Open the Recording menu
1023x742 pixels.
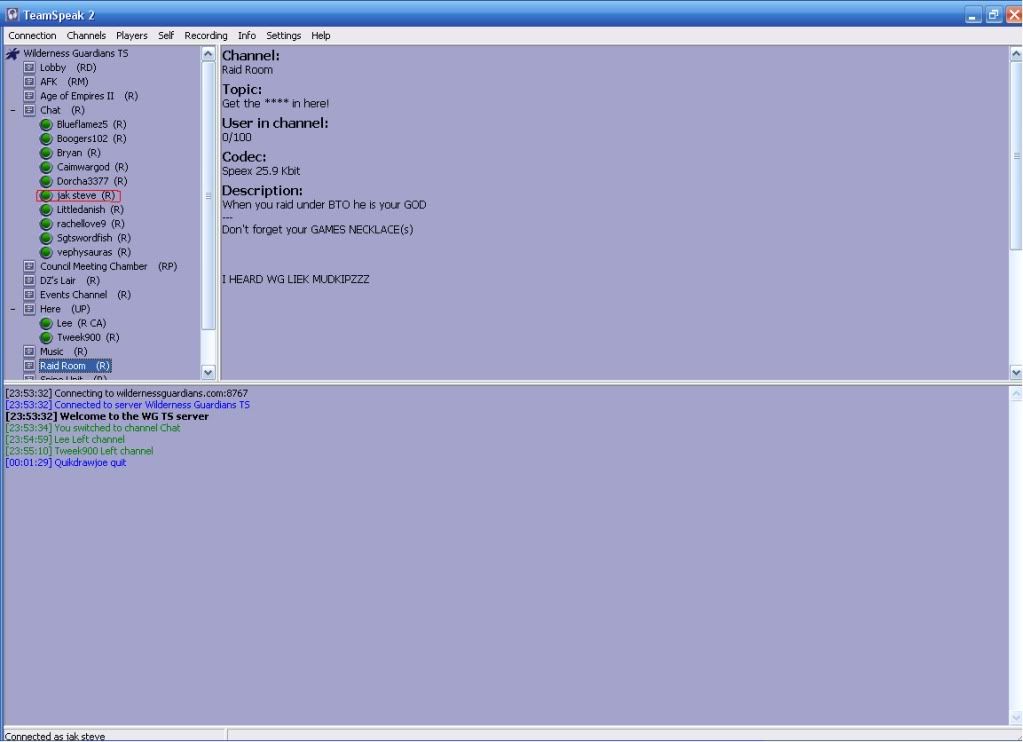[x=206, y=35]
